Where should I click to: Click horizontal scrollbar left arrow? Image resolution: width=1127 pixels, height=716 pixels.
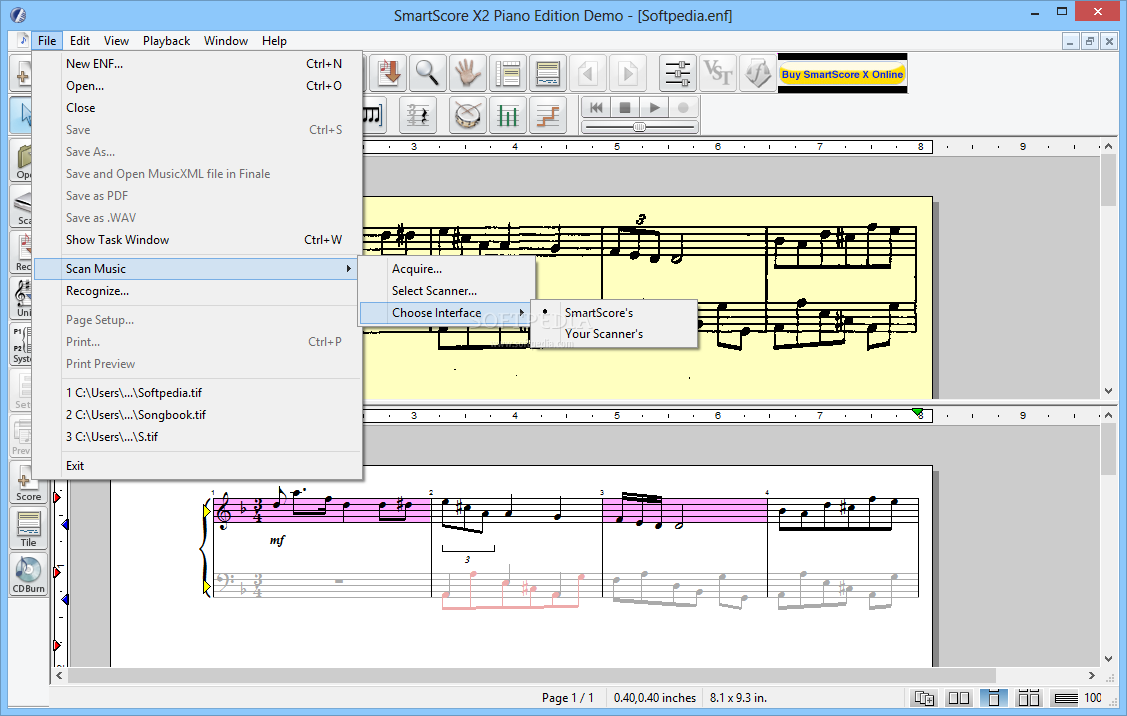(x=59, y=676)
